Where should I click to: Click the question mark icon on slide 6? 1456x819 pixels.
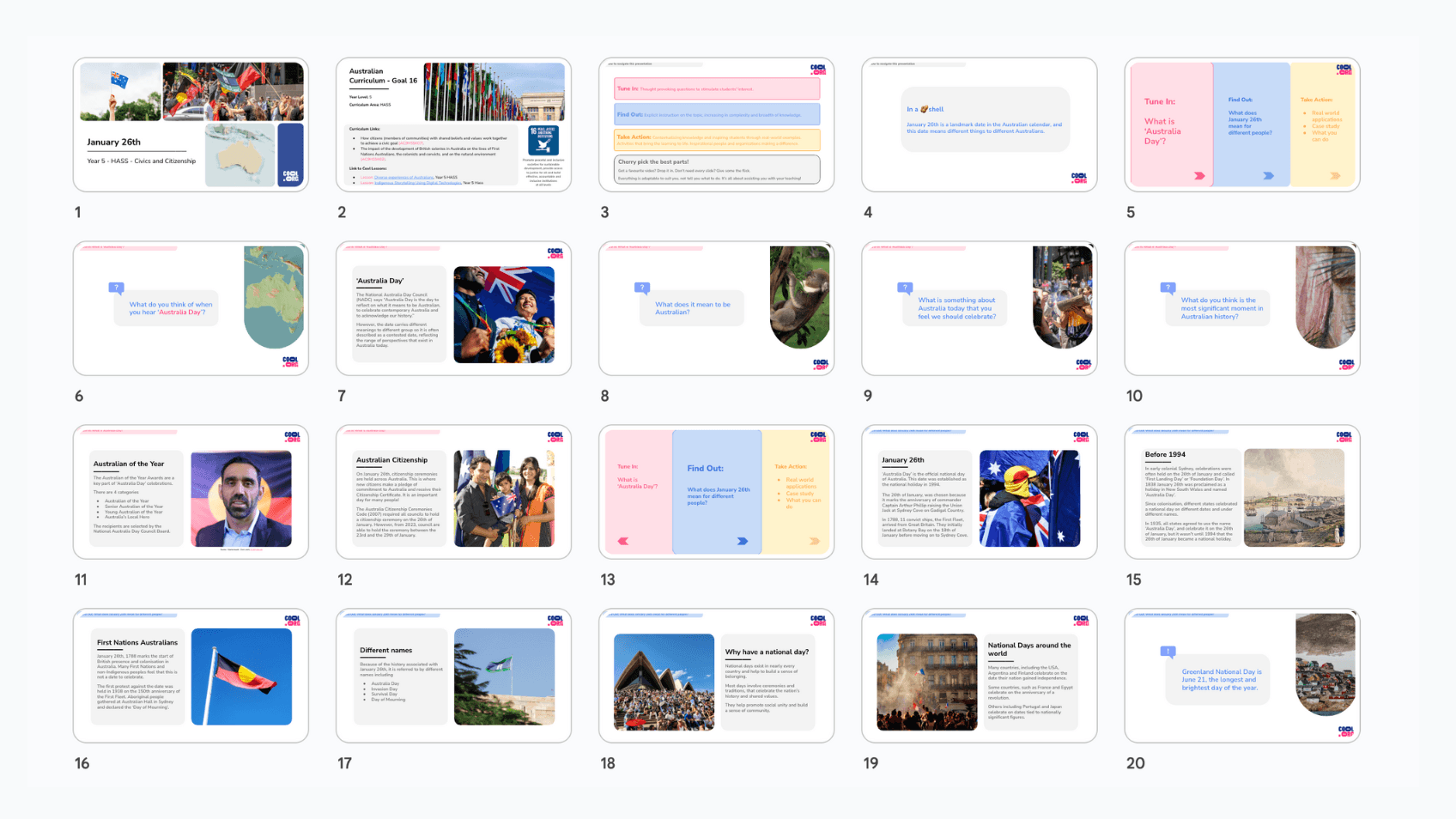tap(116, 288)
